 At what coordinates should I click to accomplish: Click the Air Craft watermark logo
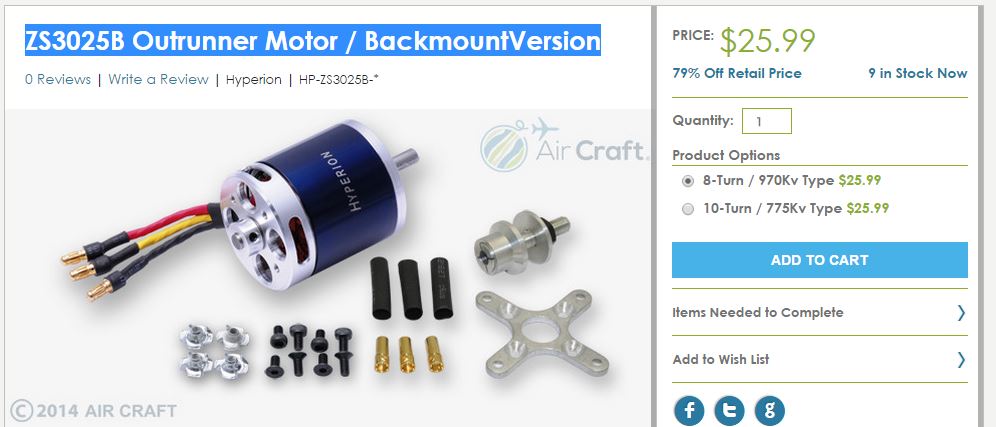pyautogui.click(x=564, y=146)
